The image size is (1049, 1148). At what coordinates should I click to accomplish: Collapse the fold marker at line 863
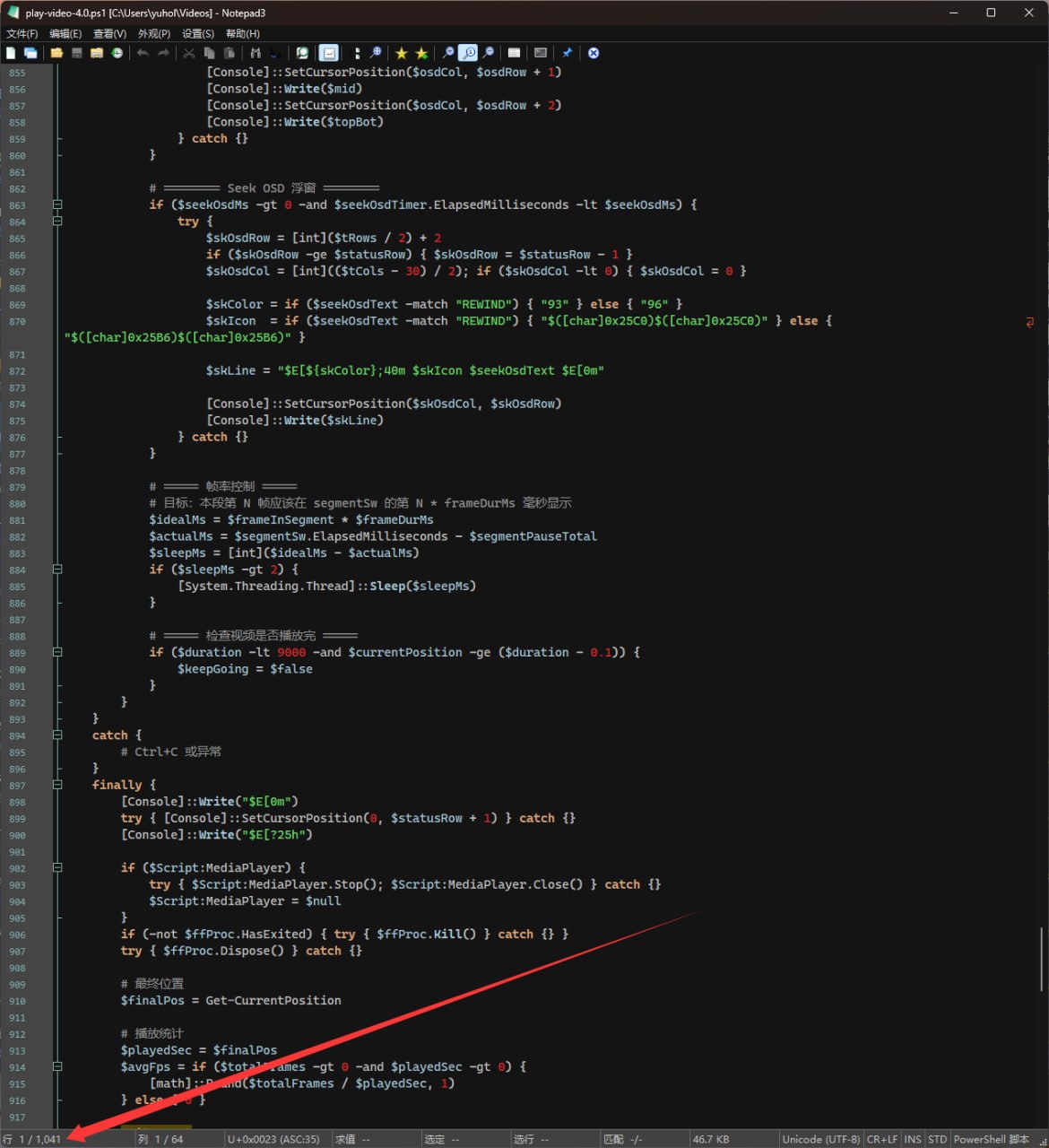pos(57,204)
